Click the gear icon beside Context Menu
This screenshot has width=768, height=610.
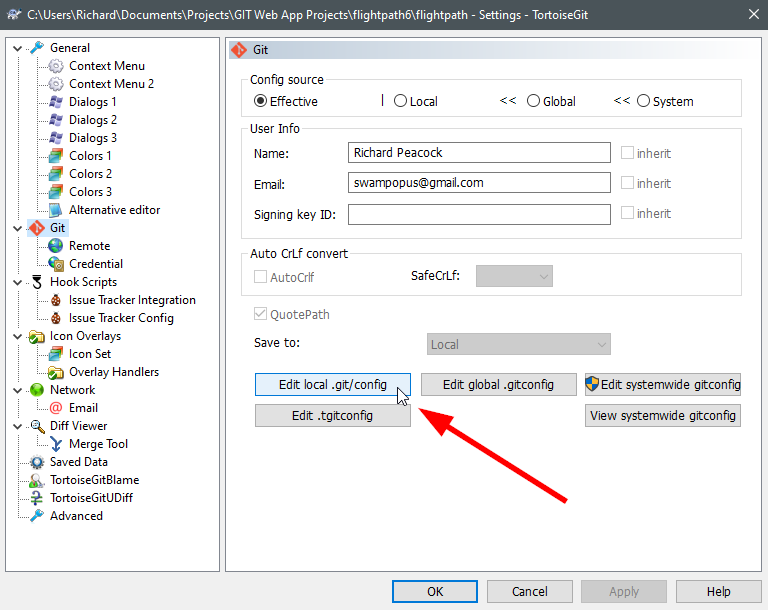point(56,66)
